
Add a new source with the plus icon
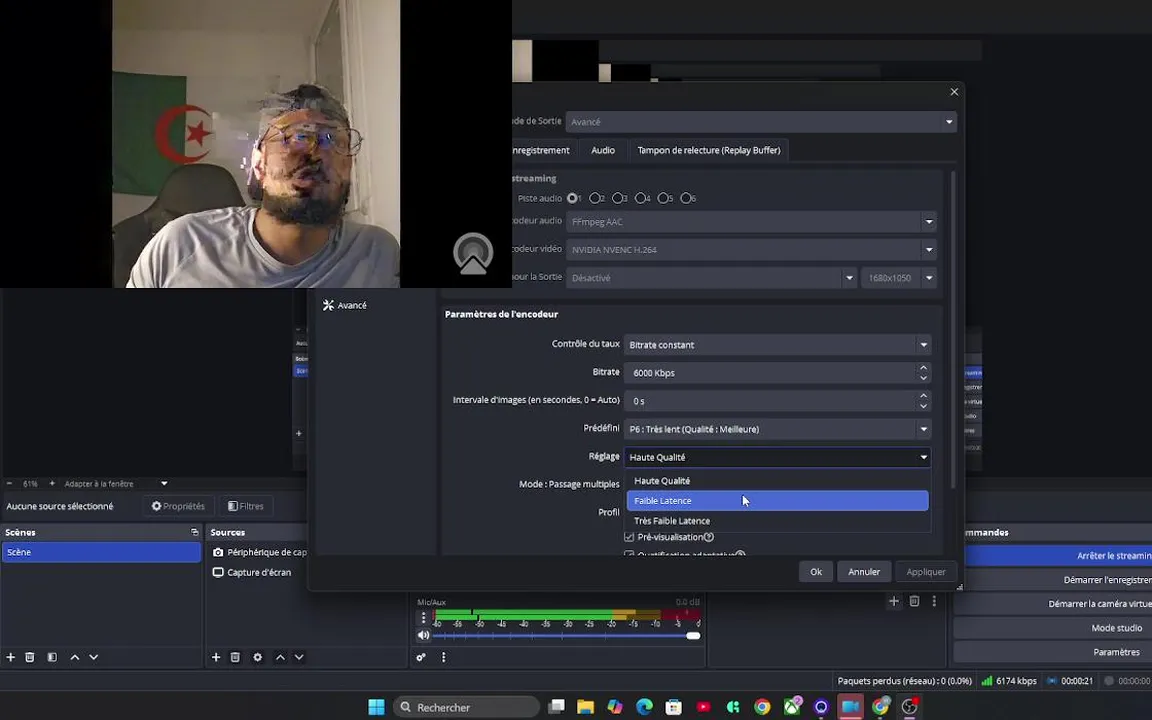216,658
